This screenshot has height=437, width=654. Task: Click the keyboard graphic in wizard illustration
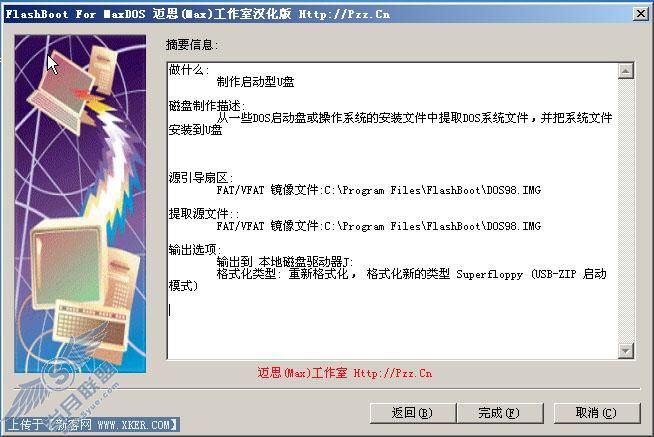point(90,327)
